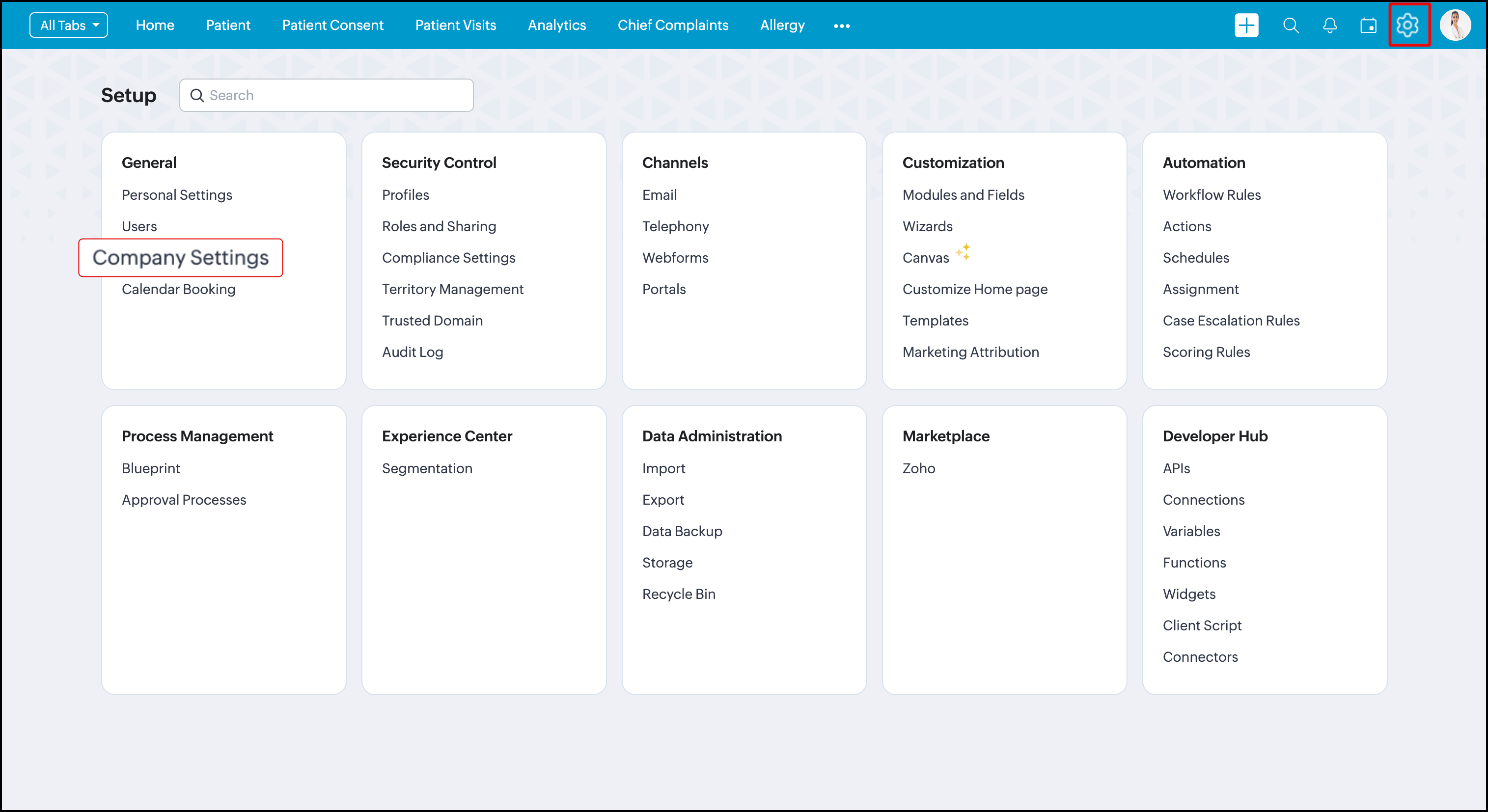Switch to the Patient Visits tab
The width and height of the screenshot is (1488, 812).
click(455, 26)
